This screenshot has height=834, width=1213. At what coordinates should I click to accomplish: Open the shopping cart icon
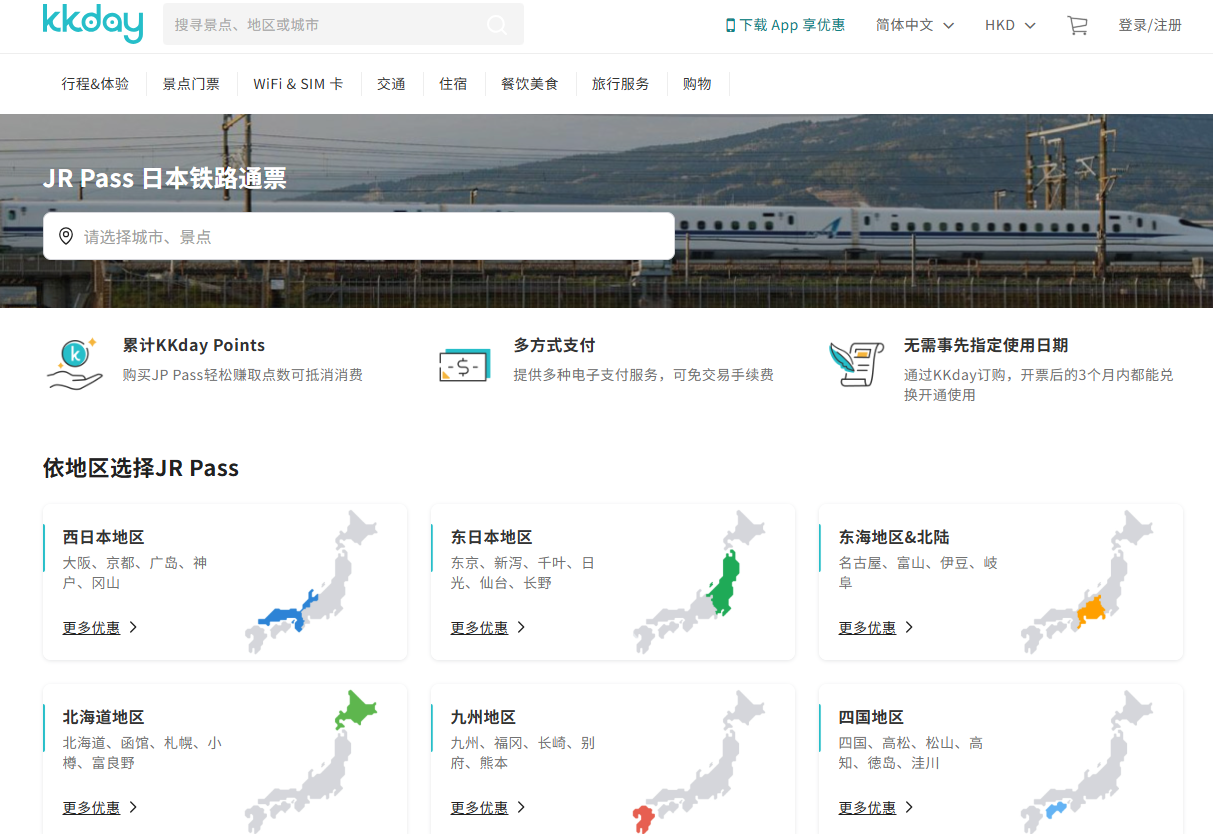pos(1077,26)
